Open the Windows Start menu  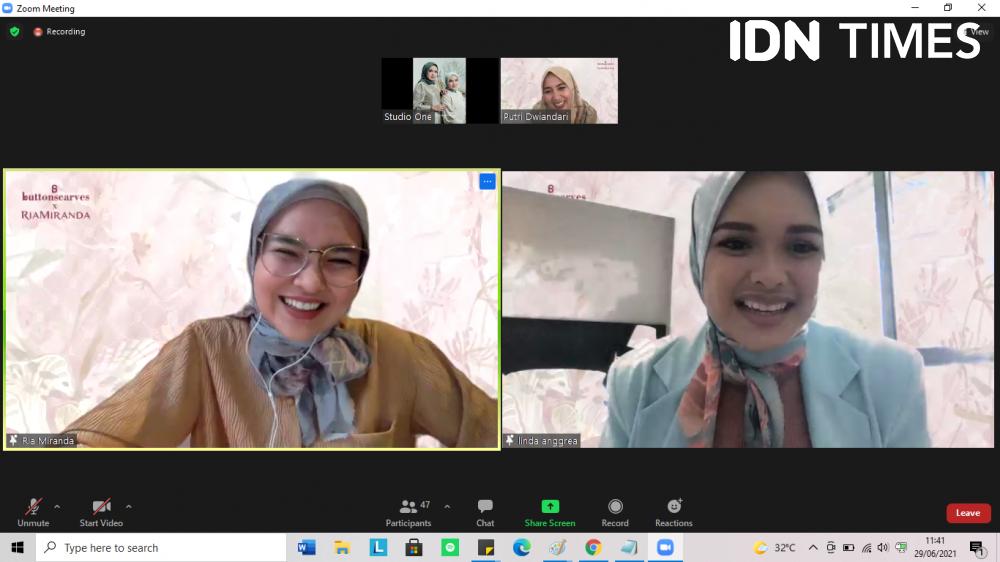click(17, 548)
